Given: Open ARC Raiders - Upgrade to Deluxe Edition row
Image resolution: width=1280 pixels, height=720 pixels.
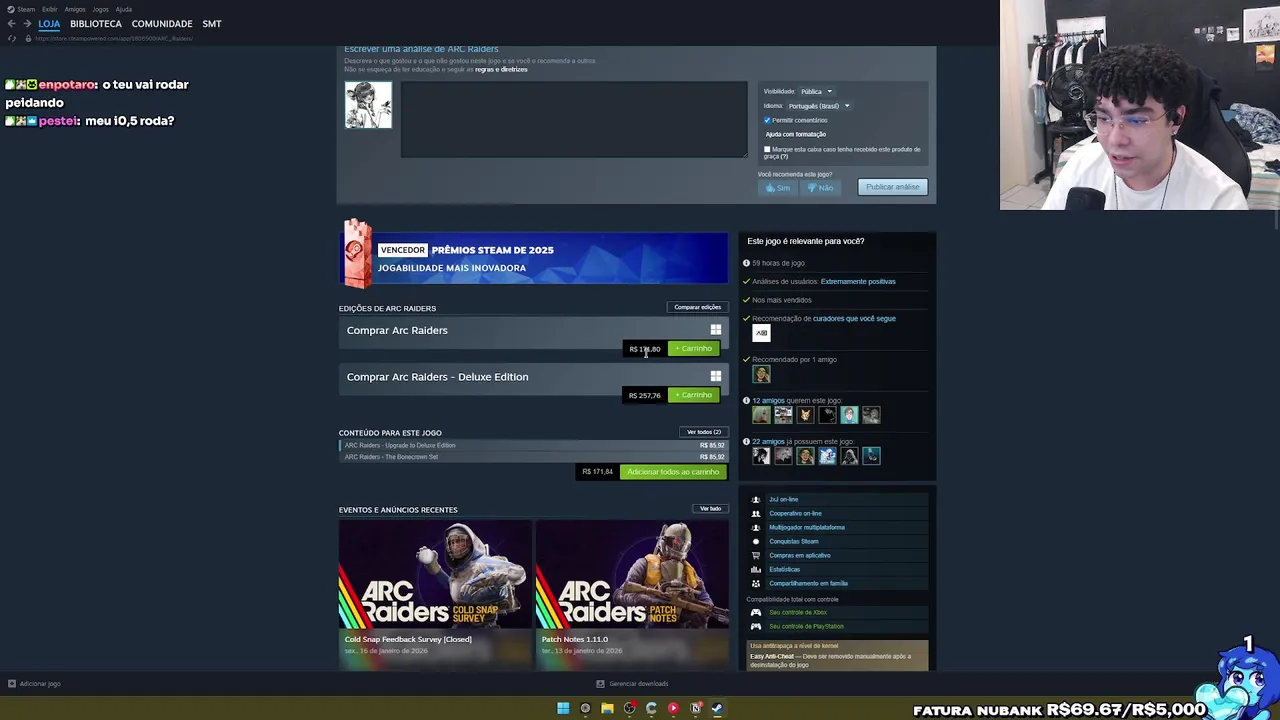Looking at the screenshot, I should coord(534,445).
